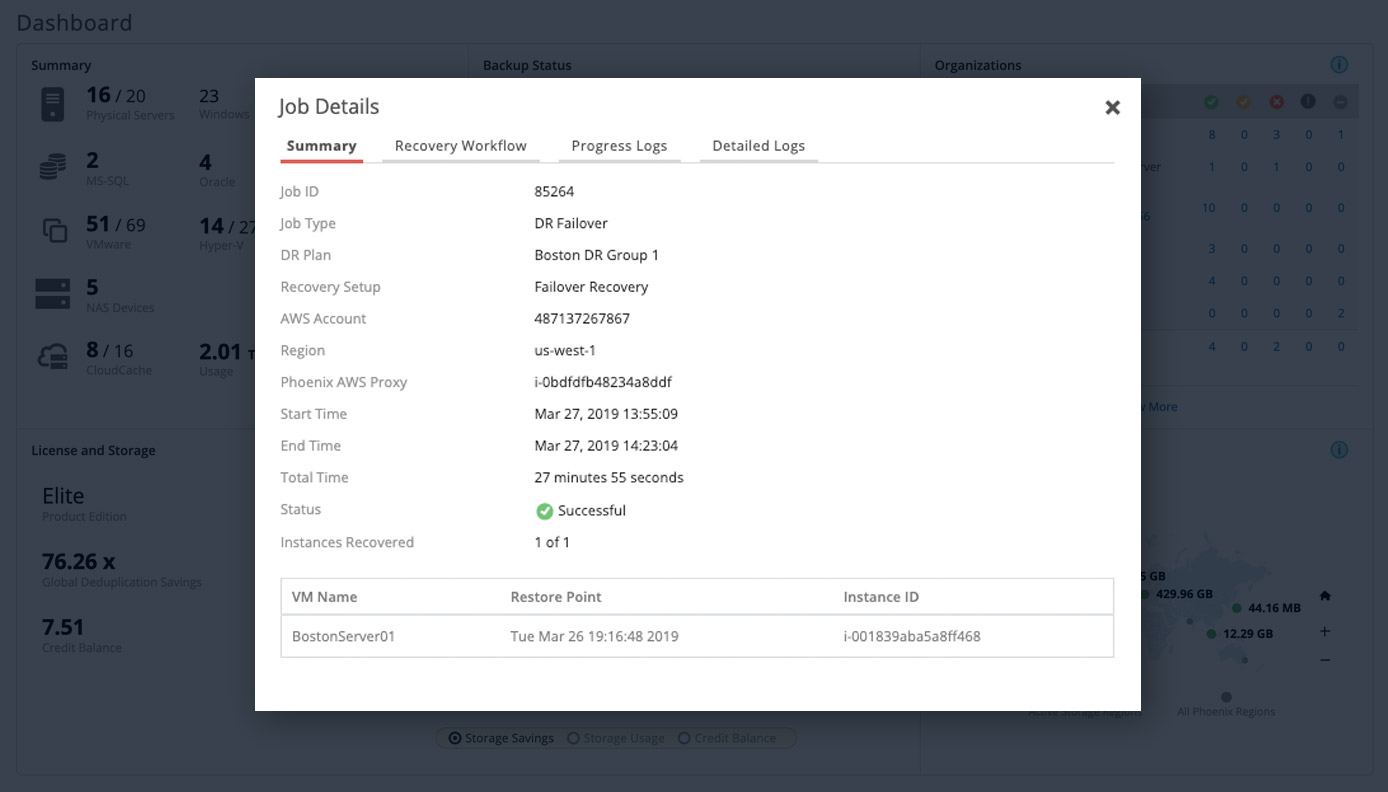Open the Progress Logs tab

[619, 146]
